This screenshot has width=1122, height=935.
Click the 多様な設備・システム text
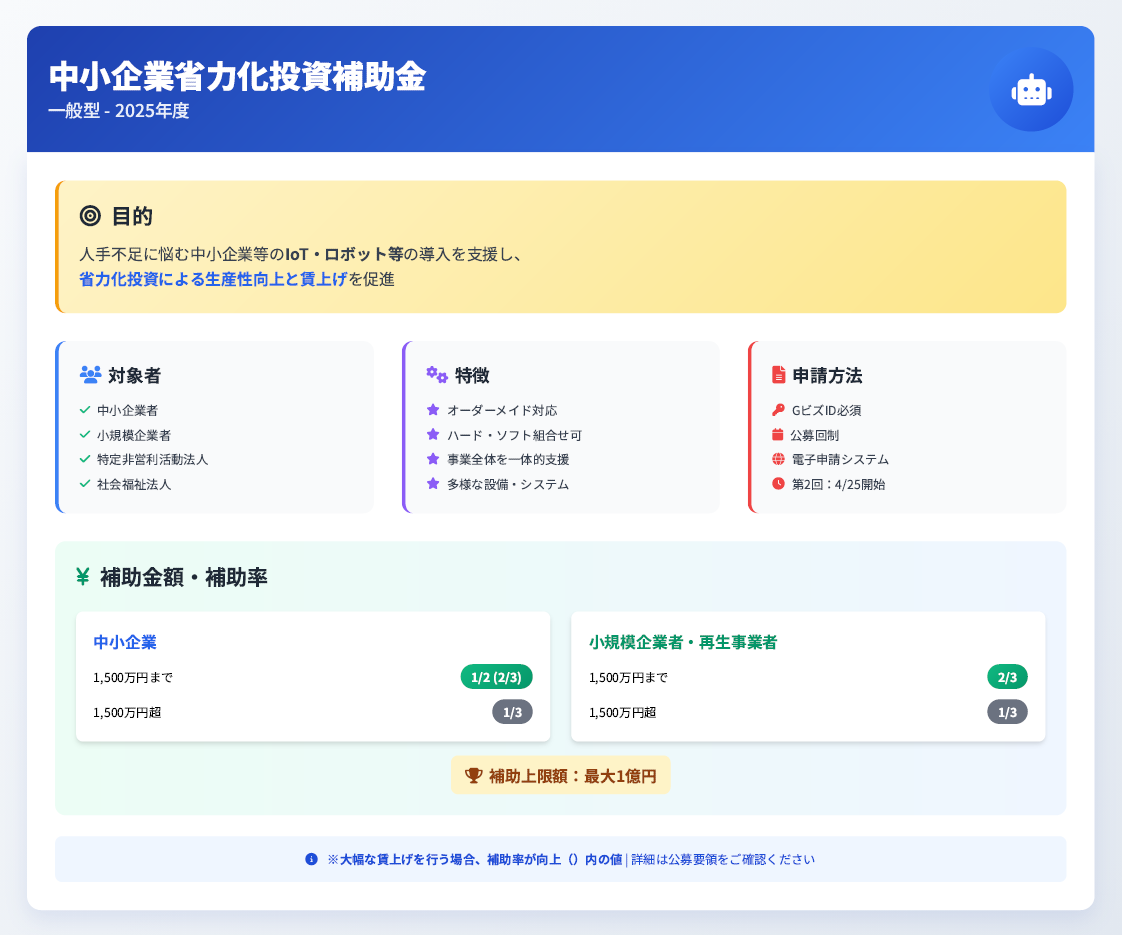pos(508,484)
